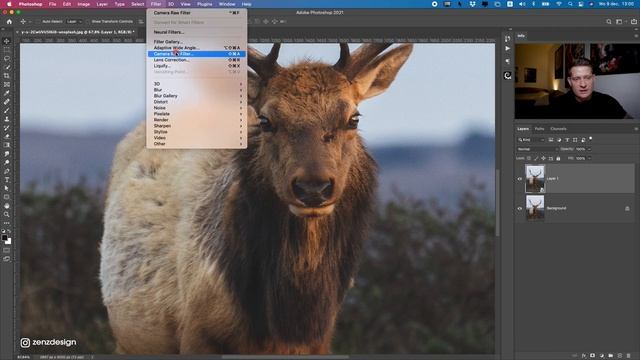Filter layers by adjustment layer icon

[559, 140]
